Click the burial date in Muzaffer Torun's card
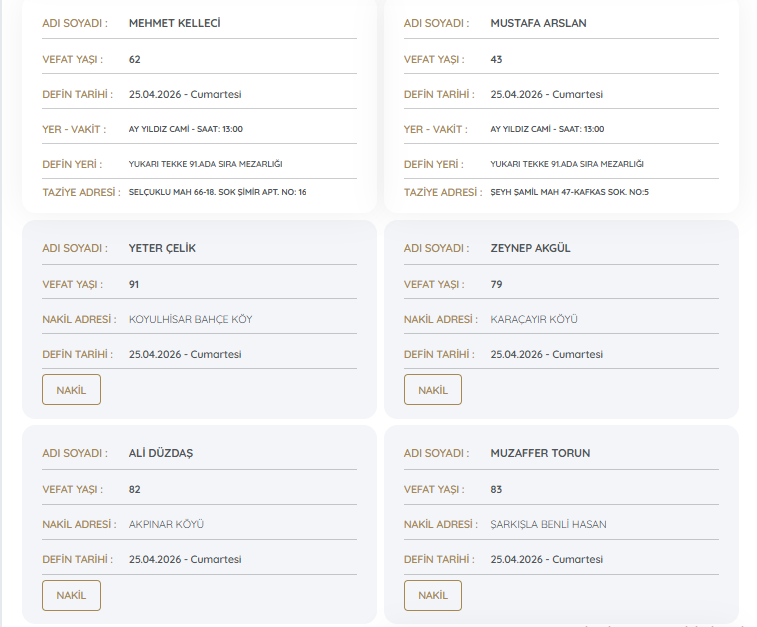 (546, 559)
